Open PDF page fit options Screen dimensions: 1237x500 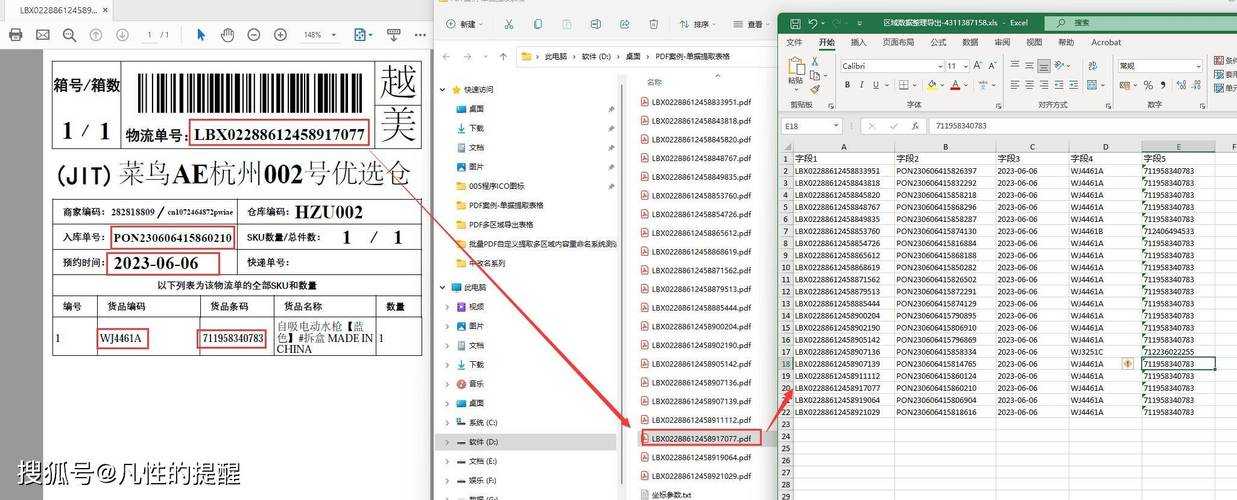click(x=362, y=35)
